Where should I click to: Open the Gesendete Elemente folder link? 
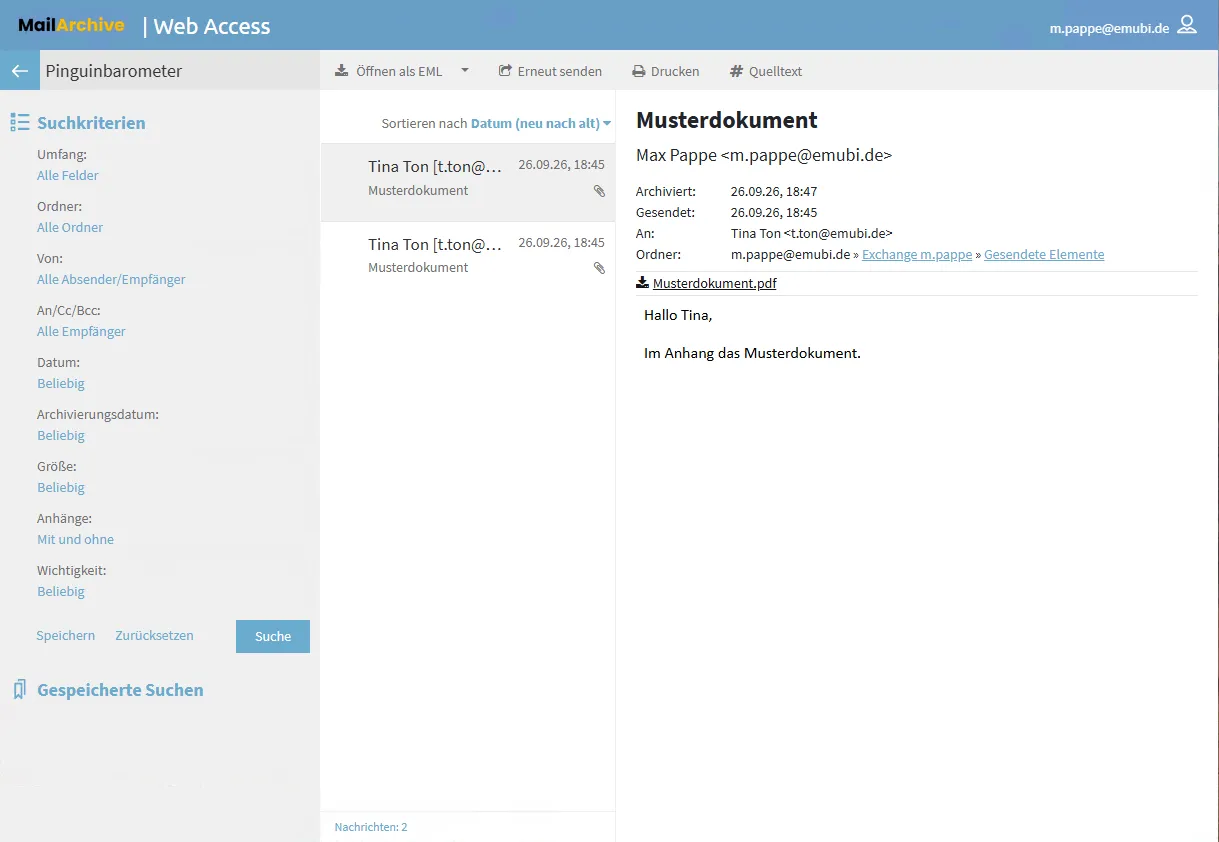point(1044,254)
